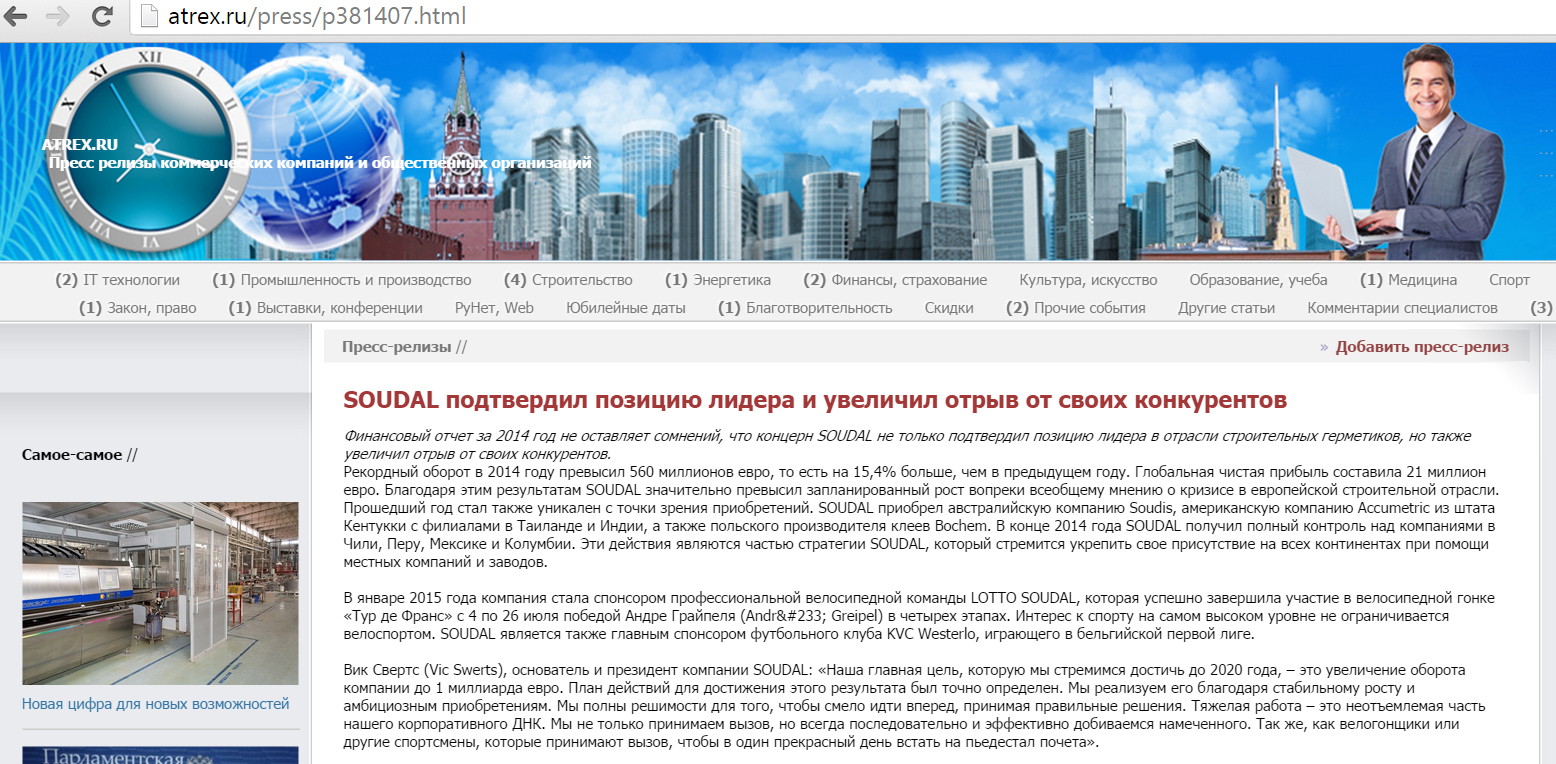Screen dimensions: 1556x764
Task: Select Закон, право category
Action: click(x=151, y=308)
